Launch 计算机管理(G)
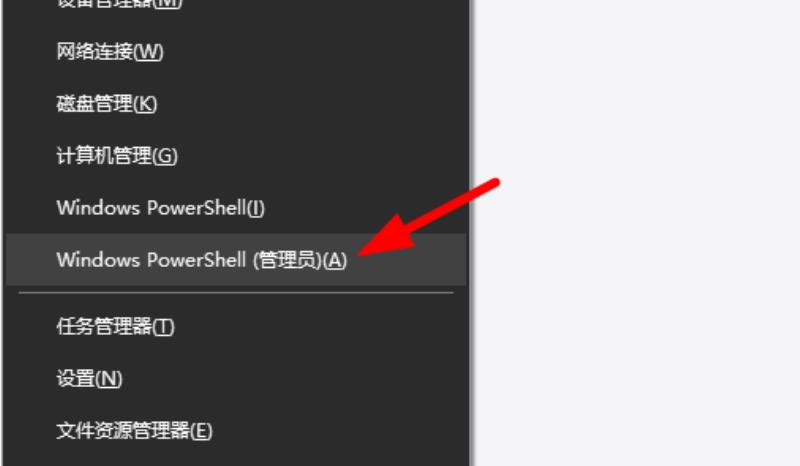Image resolution: width=800 pixels, height=466 pixels. pos(236,156)
